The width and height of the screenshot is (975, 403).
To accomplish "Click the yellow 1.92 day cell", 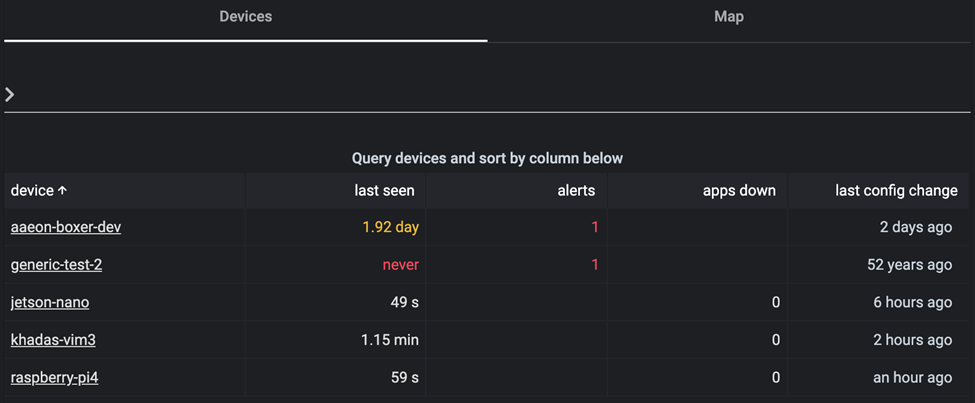I will coord(390,228).
